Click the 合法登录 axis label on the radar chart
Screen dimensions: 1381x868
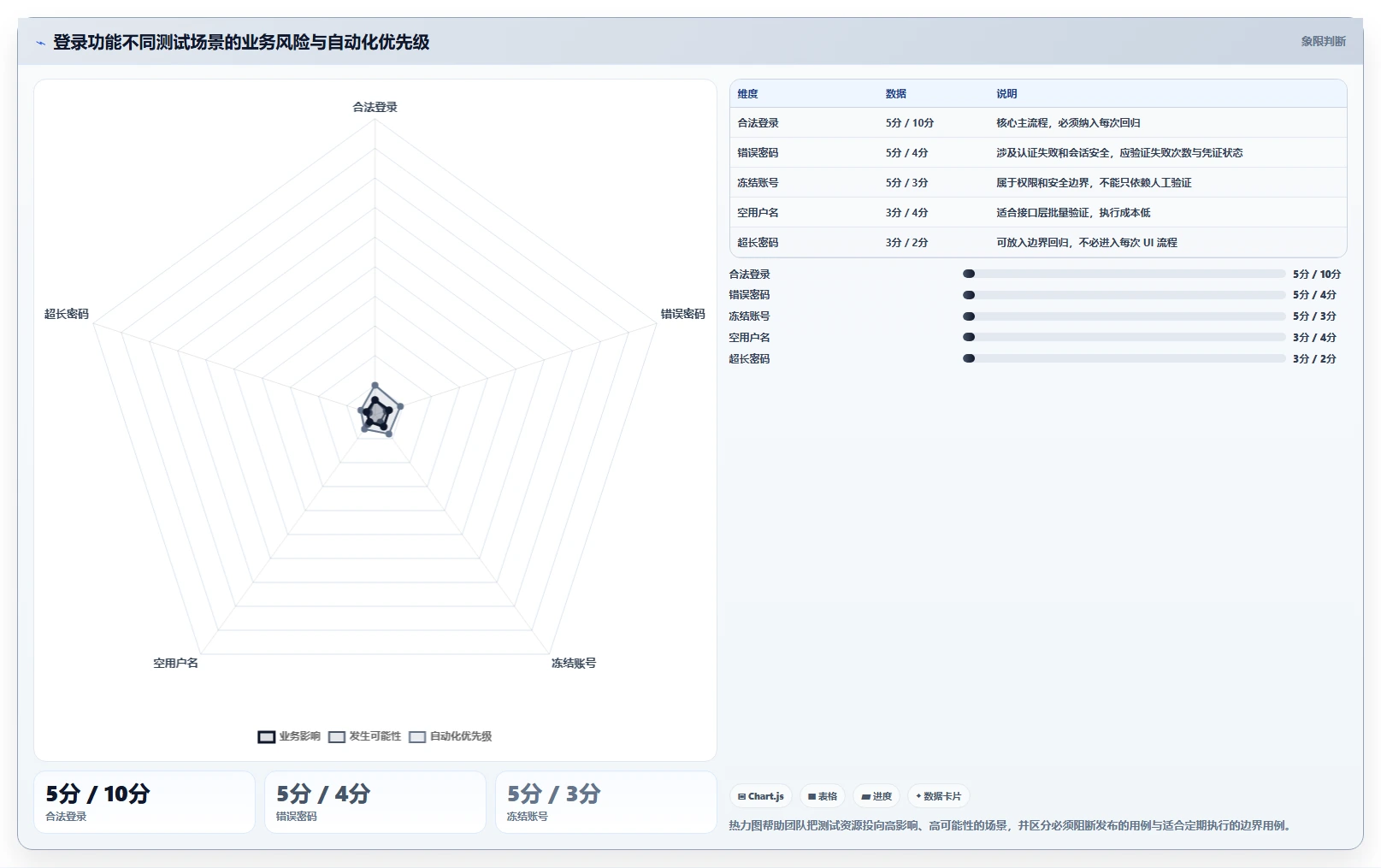pos(375,107)
